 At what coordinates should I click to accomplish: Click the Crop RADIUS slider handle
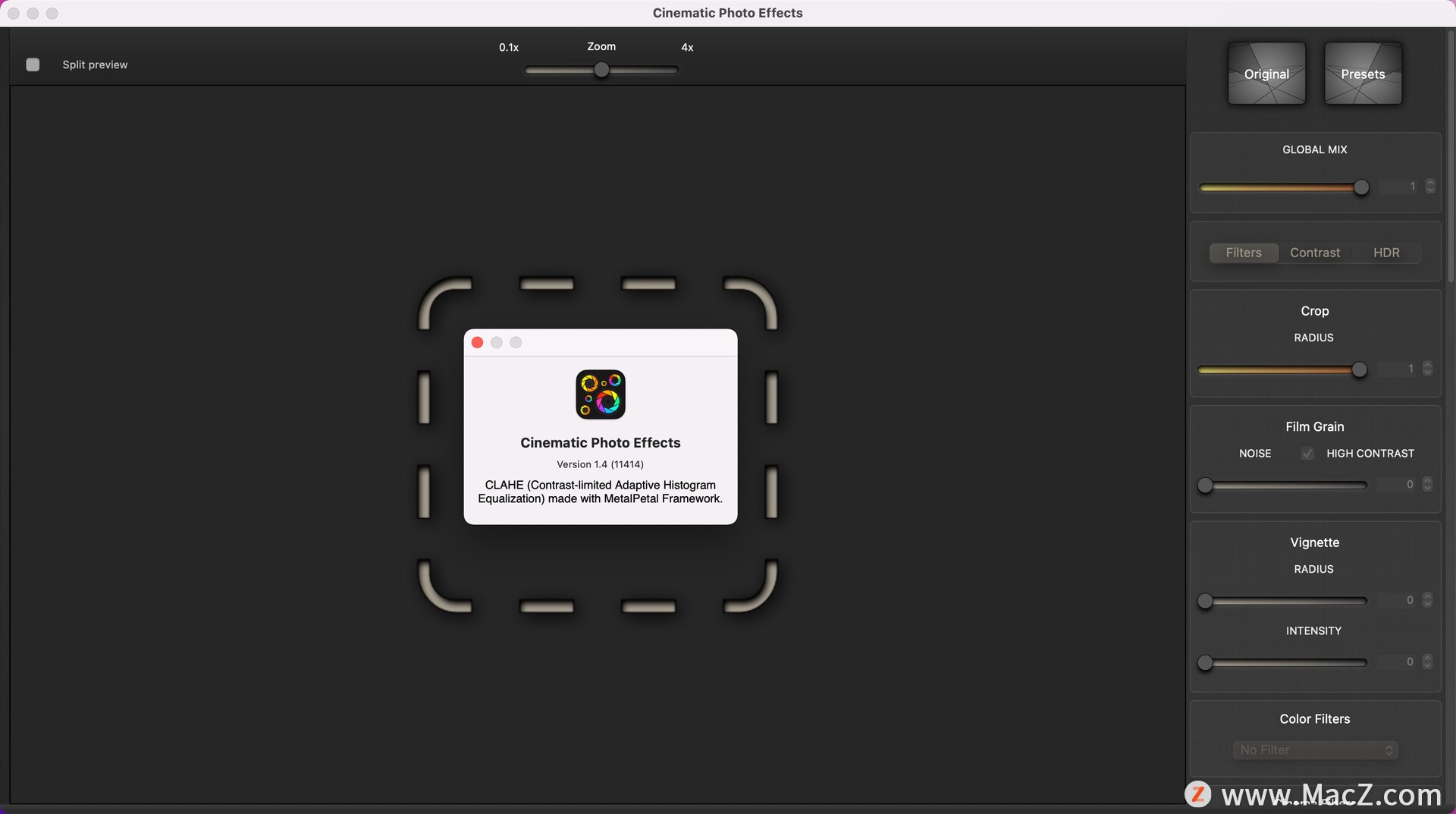coord(1360,369)
